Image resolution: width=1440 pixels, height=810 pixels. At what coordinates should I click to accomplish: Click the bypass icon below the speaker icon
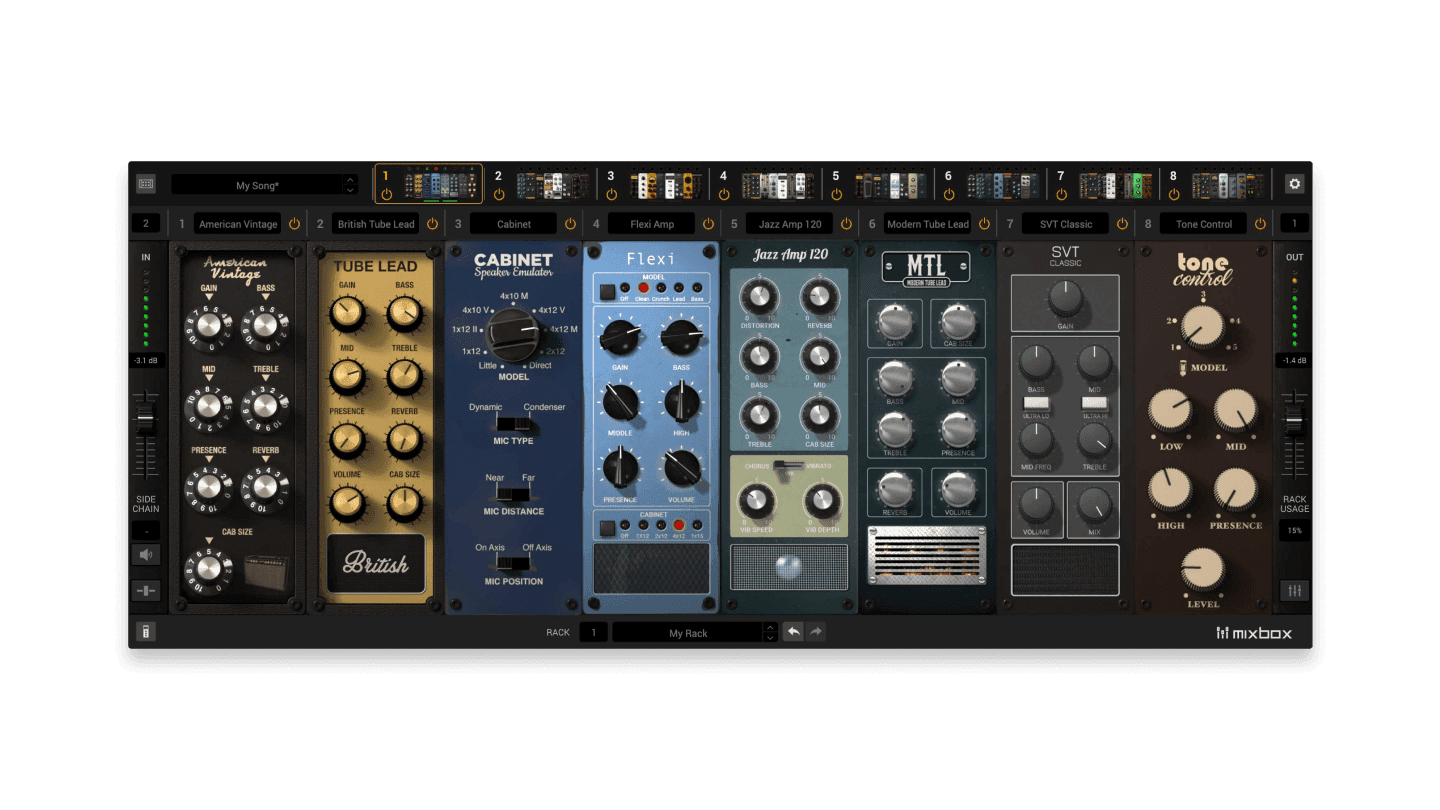[145, 590]
